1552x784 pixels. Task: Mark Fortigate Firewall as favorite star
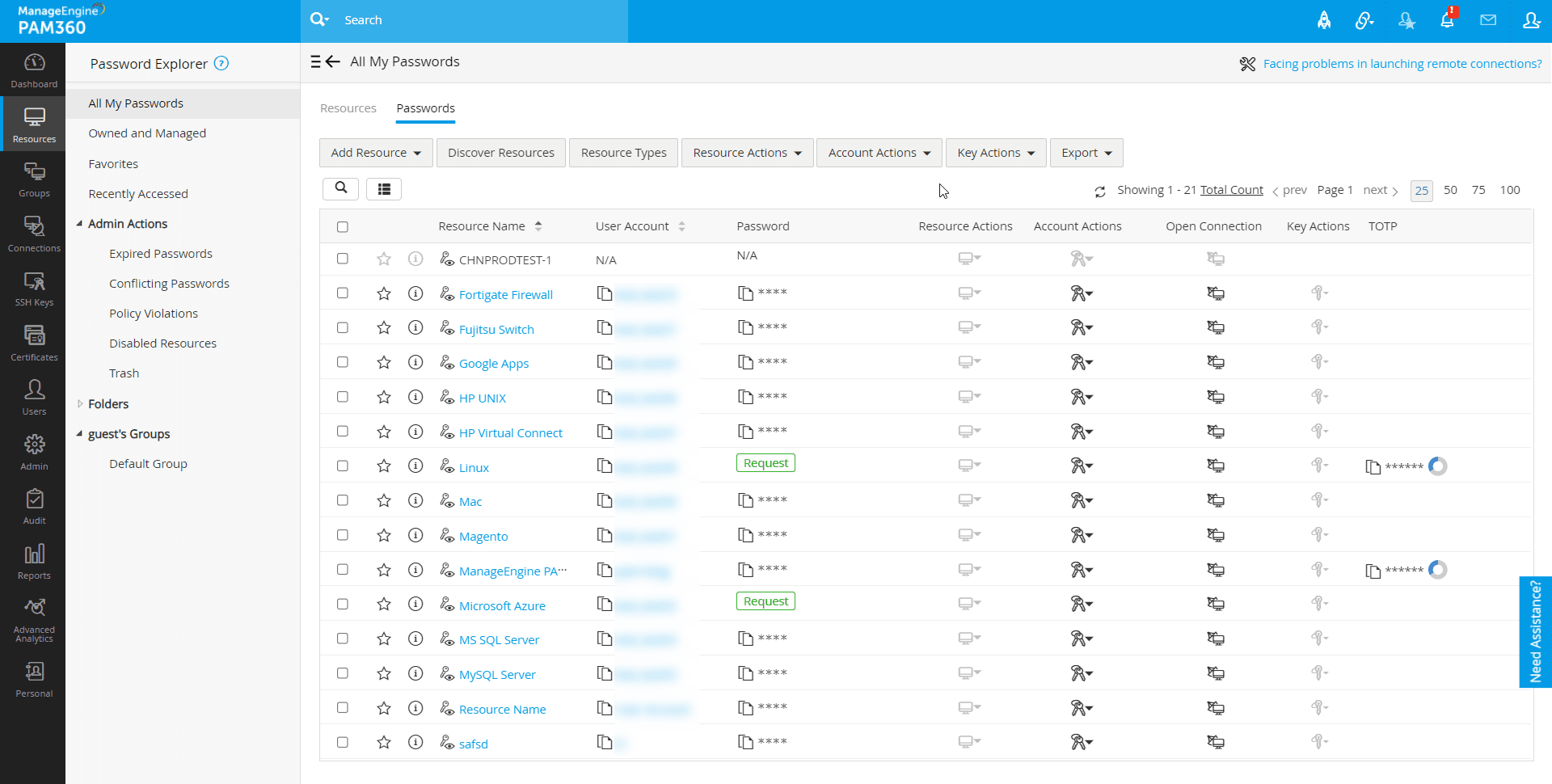click(x=384, y=294)
